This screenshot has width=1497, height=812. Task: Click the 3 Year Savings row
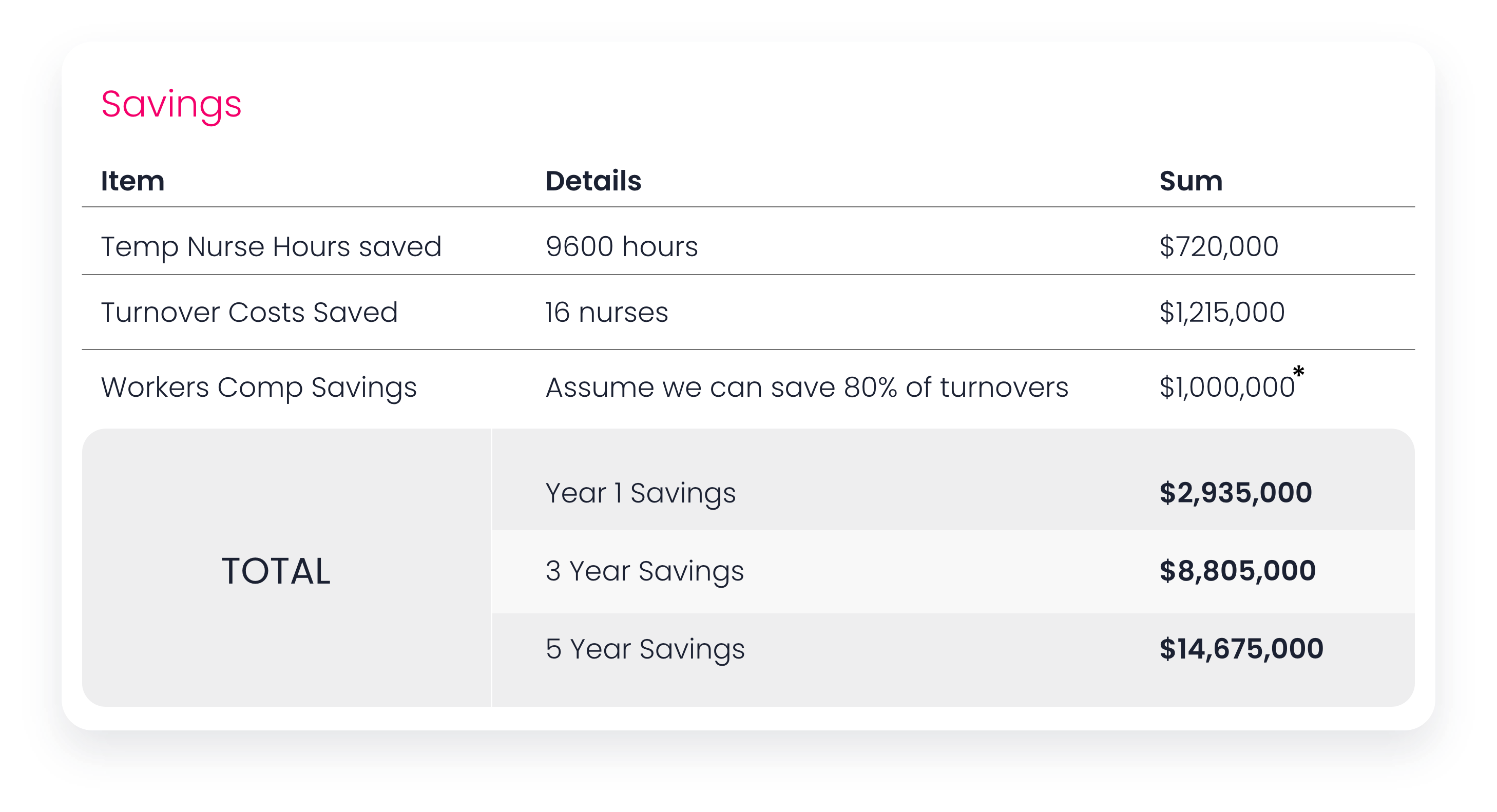[953, 572]
